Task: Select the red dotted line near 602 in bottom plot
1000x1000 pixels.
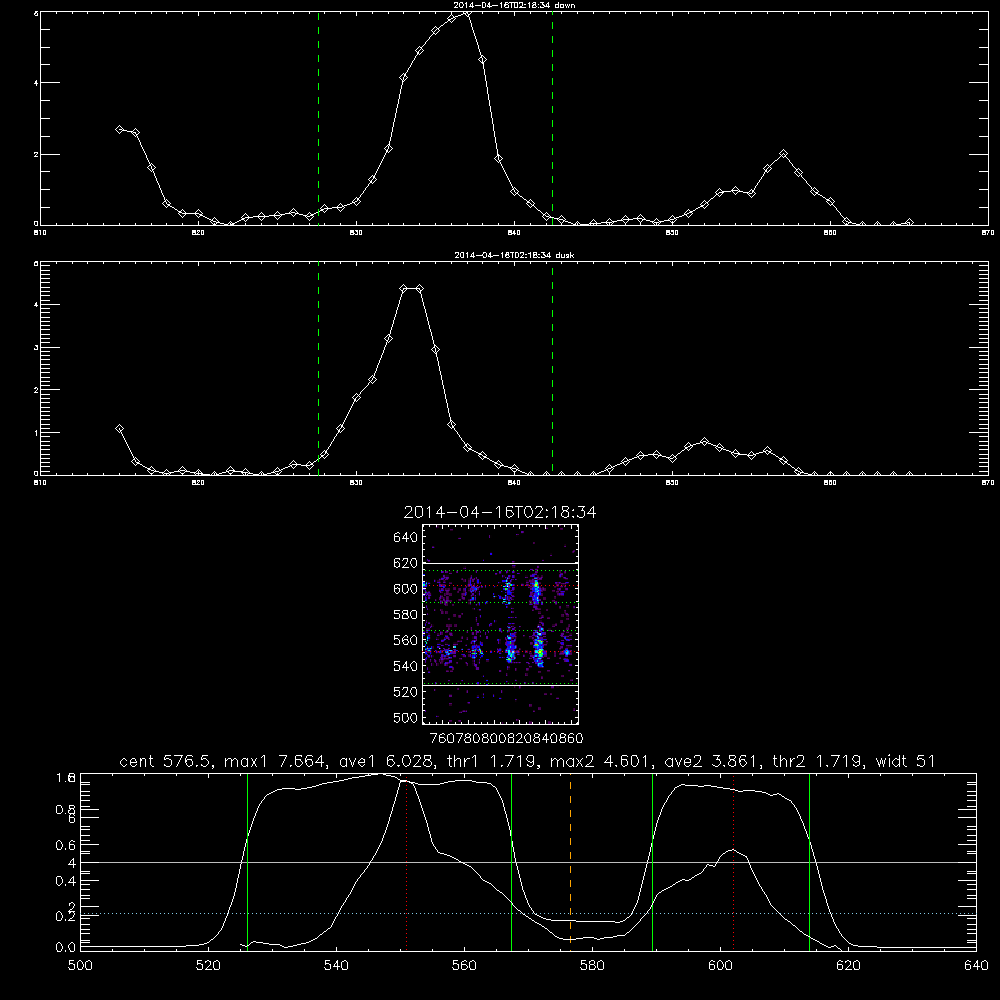Action: click(733, 861)
